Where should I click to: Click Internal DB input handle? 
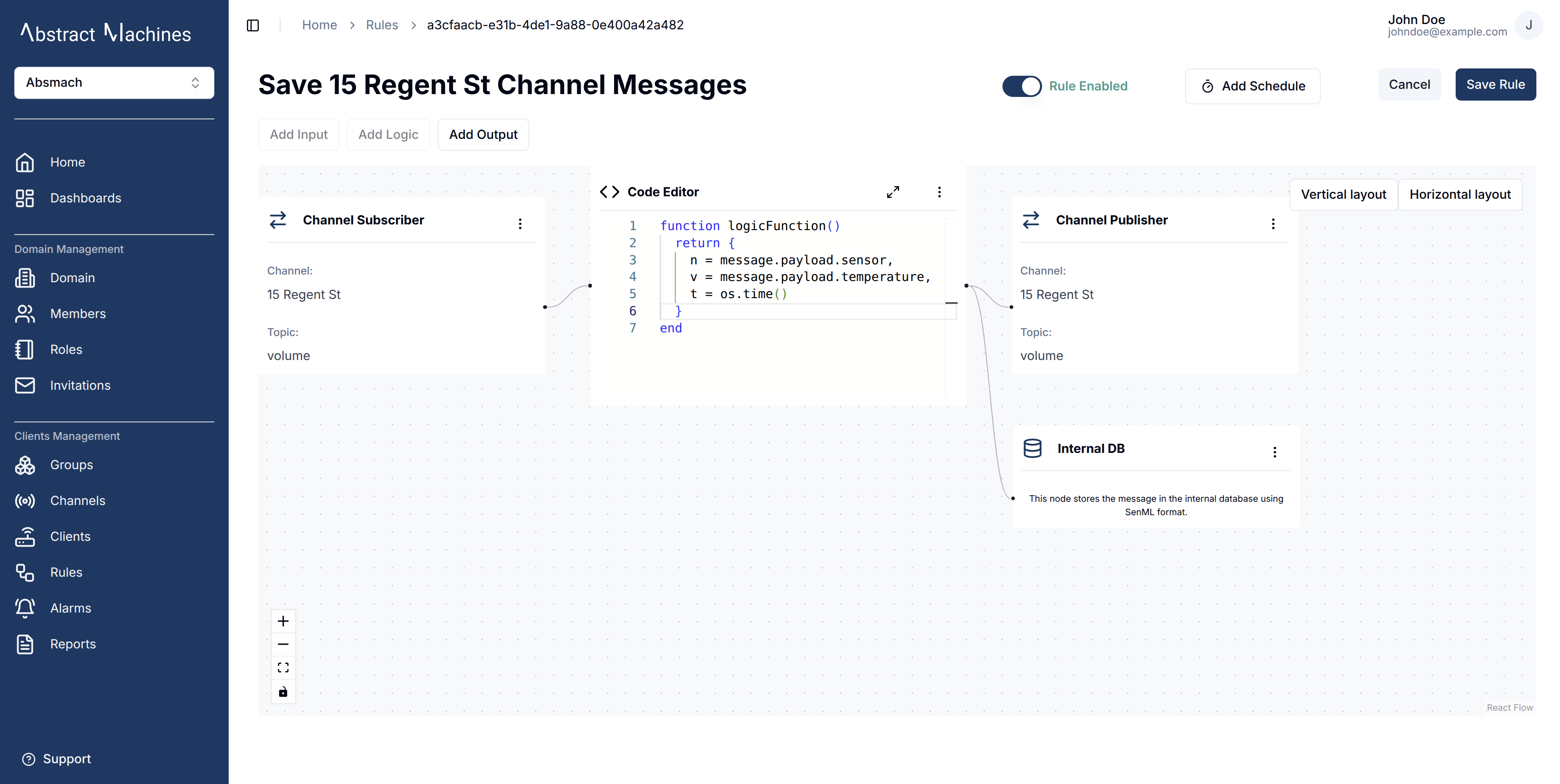[x=1013, y=498]
